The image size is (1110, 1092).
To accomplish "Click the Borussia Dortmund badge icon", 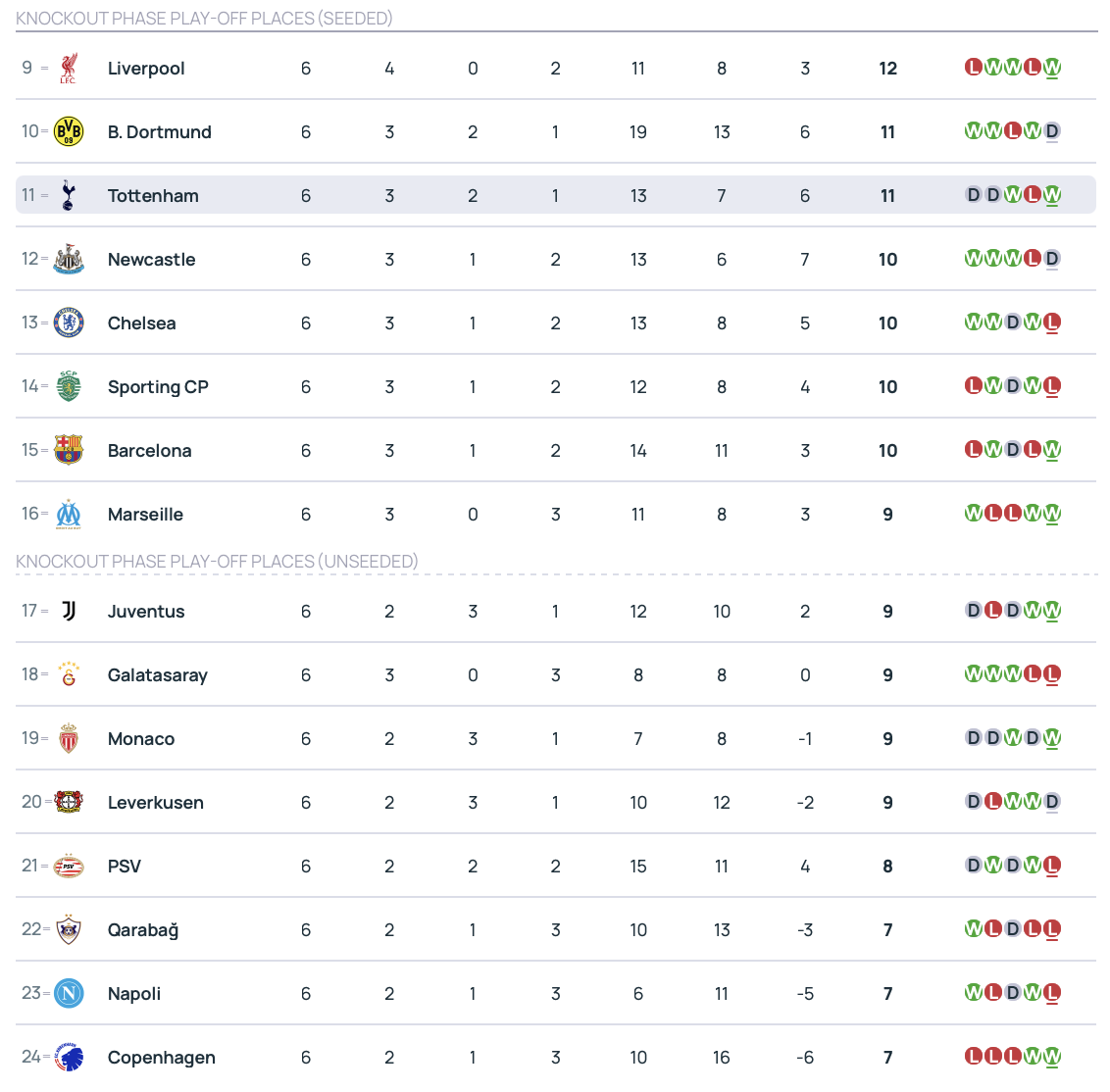I will click(68, 131).
